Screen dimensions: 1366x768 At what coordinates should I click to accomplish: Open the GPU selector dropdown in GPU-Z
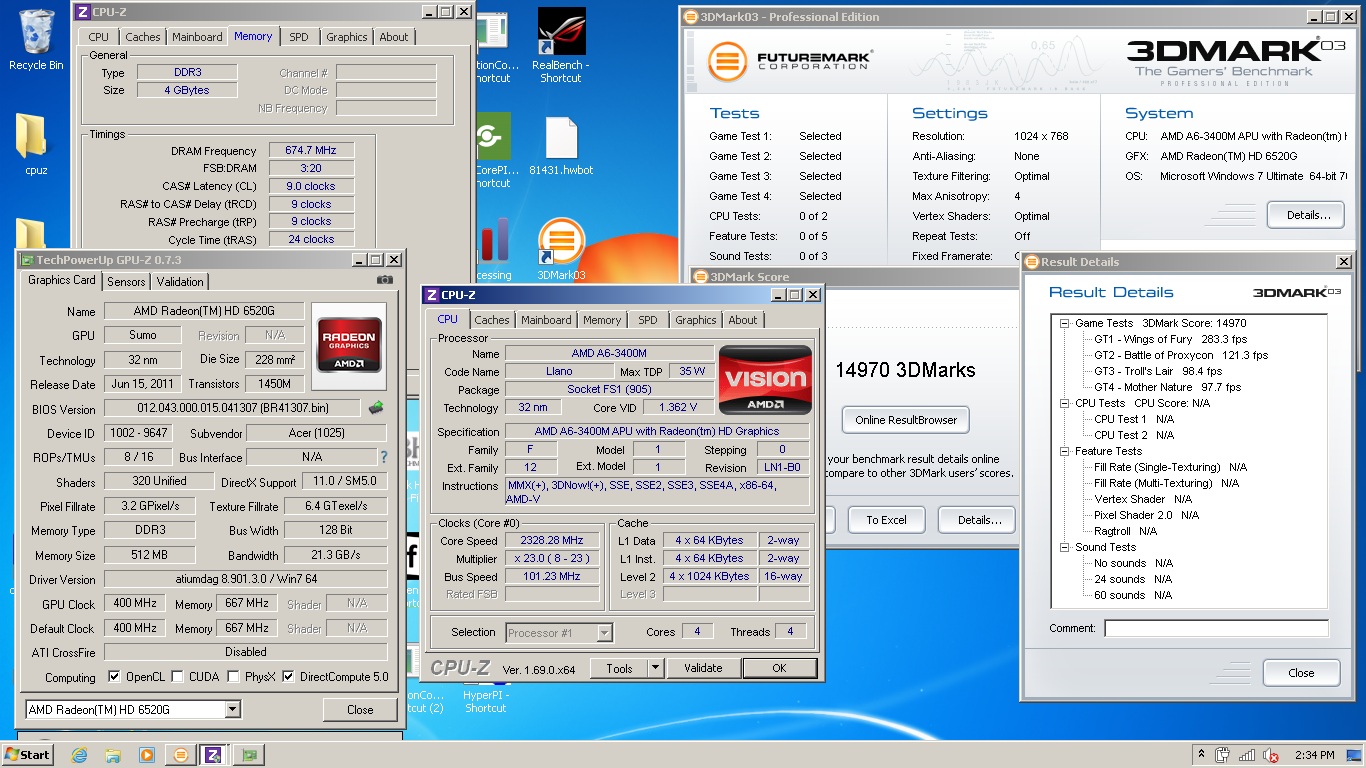232,710
